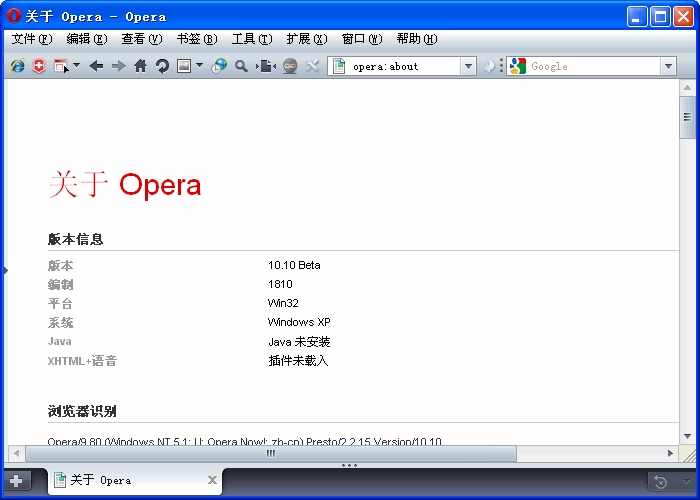This screenshot has width=700, height=500.
Task: Close the 关于 Opera tab
Action: tap(212, 481)
